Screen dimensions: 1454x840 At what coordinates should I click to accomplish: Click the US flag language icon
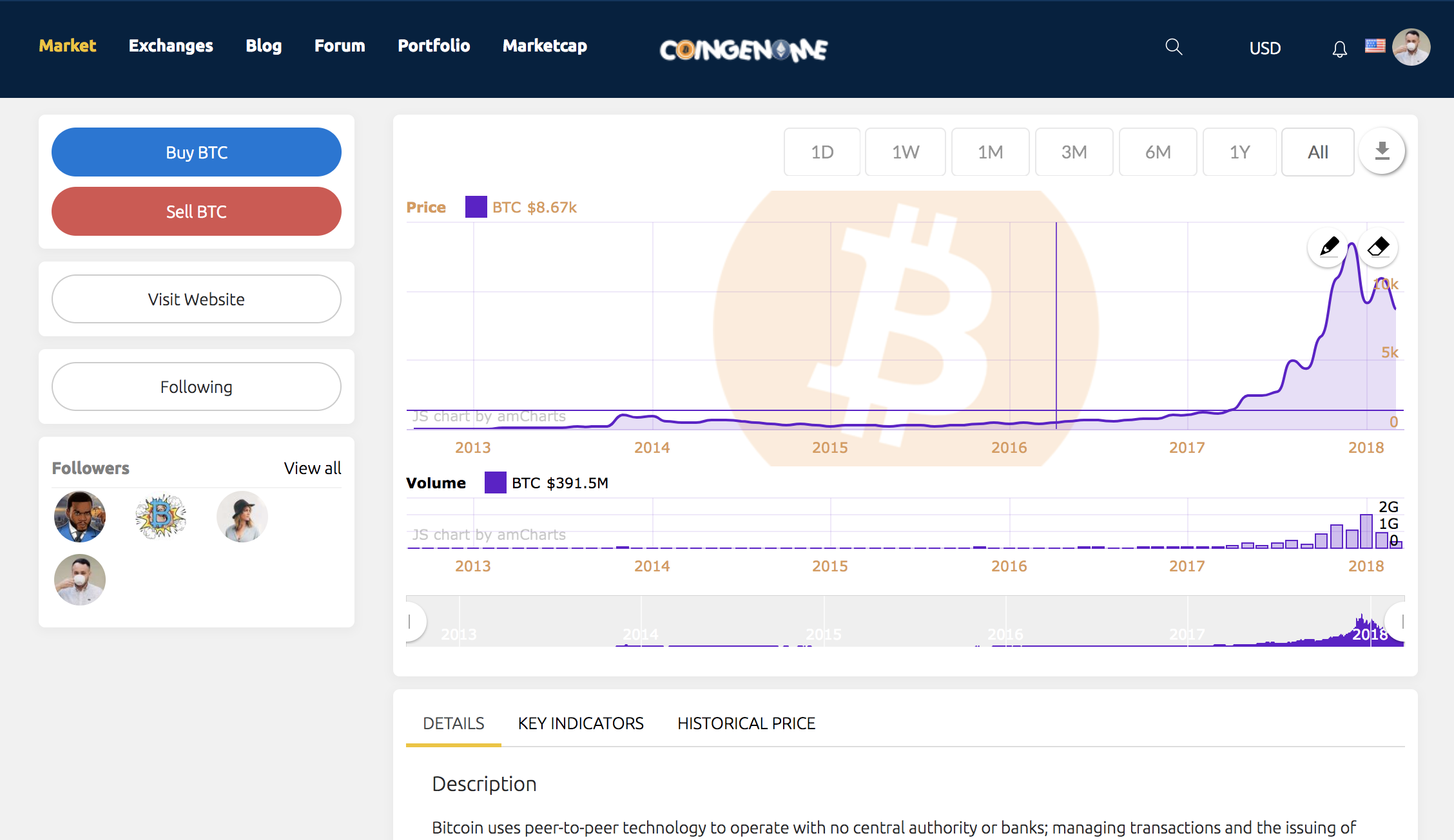point(1375,46)
